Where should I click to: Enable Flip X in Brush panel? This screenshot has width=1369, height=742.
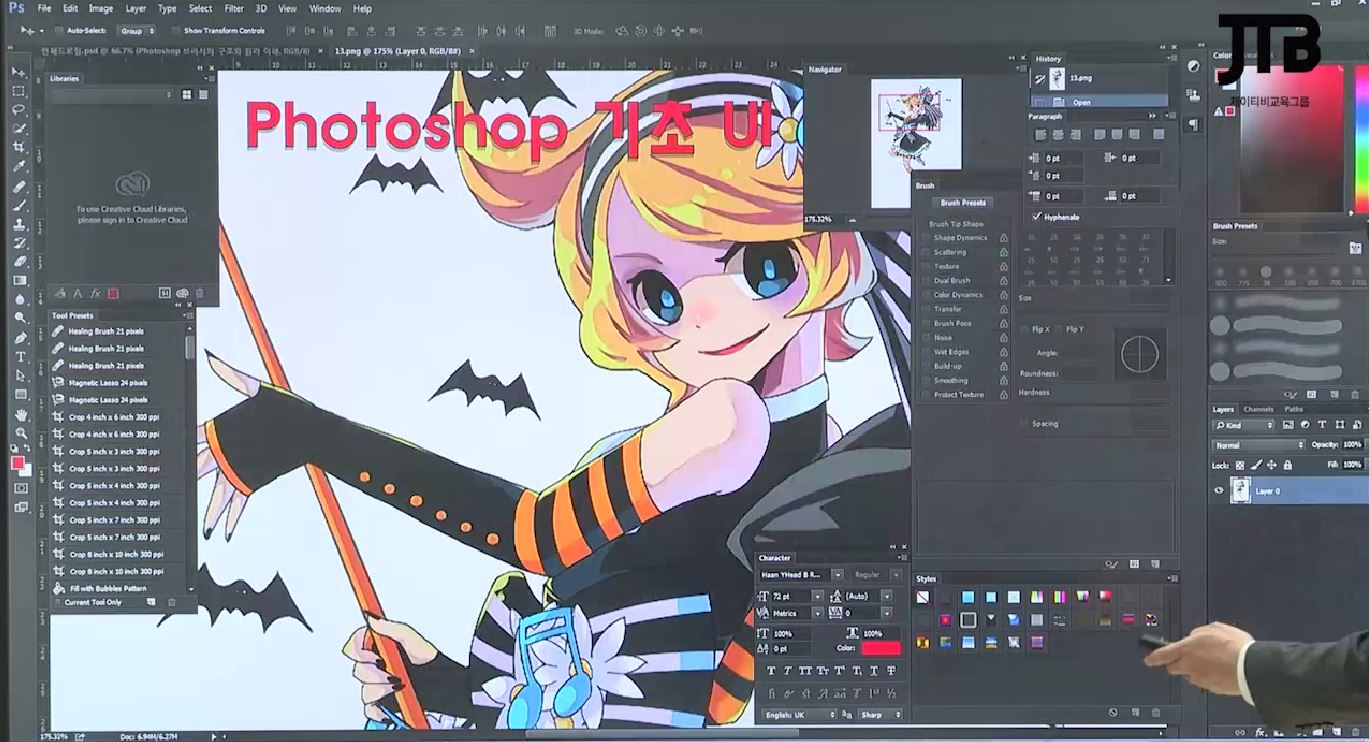click(x=1025, y=329)
